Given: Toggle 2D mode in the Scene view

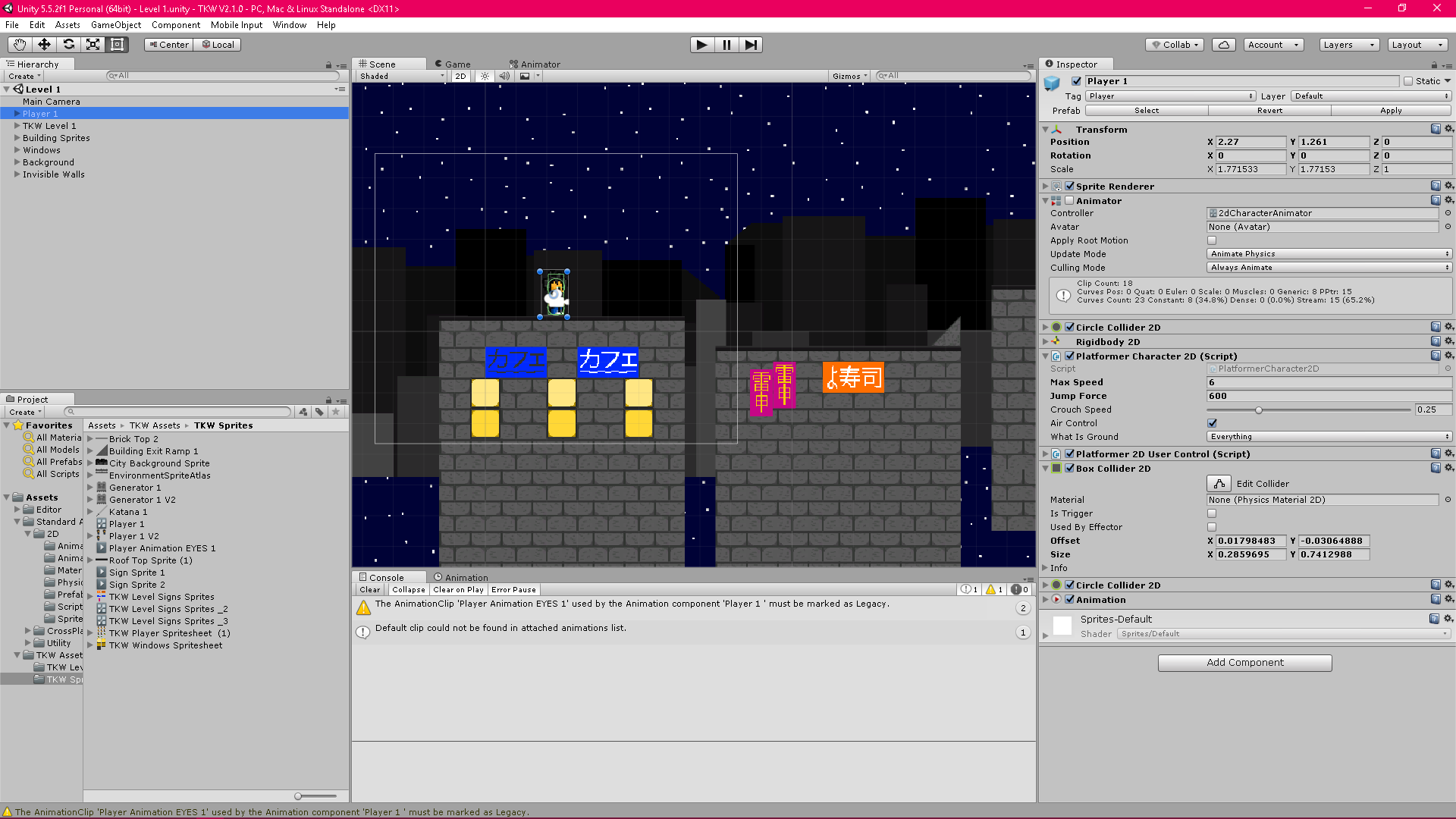Looking at the screenshot, I should [x=460, y=76].
